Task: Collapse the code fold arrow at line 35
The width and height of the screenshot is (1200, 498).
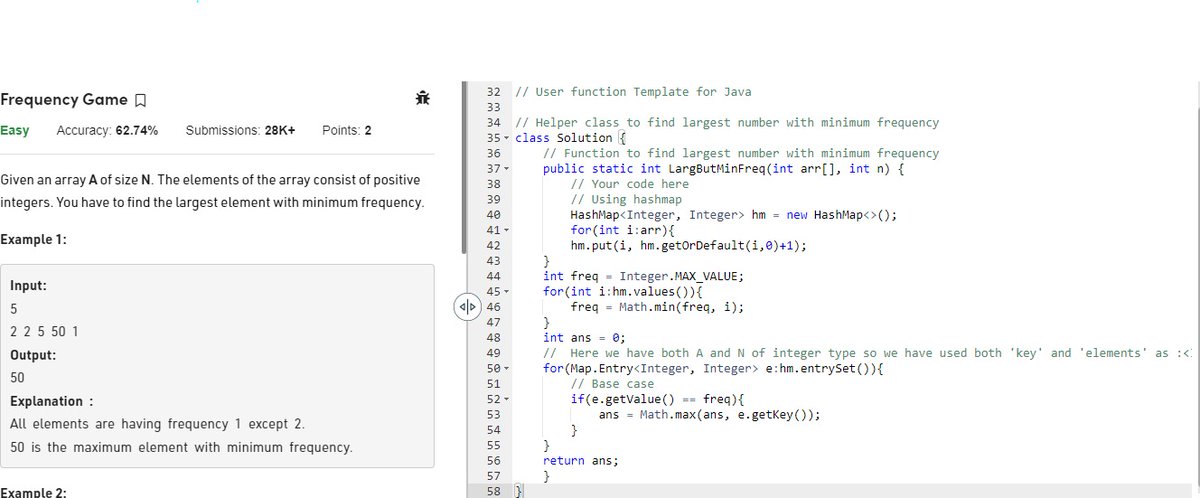Action: [507, 138]
